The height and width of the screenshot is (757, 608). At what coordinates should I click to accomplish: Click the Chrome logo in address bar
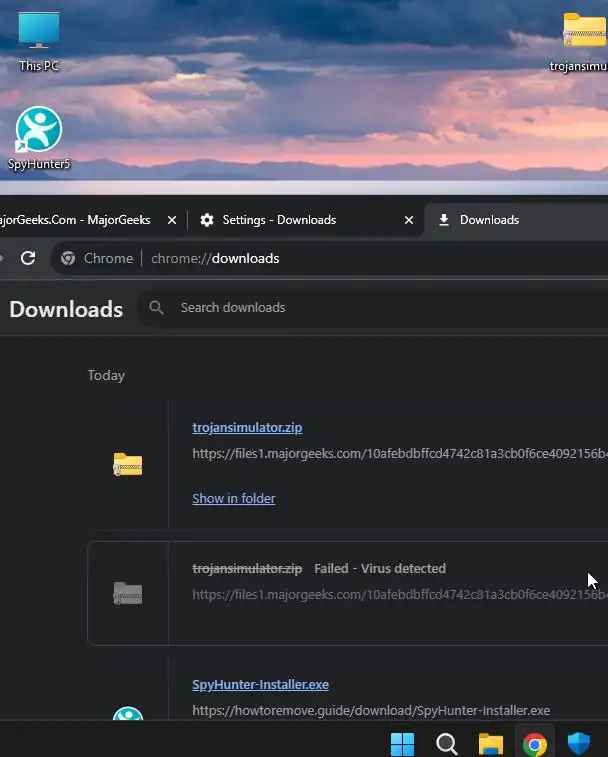tap(68, 258)
